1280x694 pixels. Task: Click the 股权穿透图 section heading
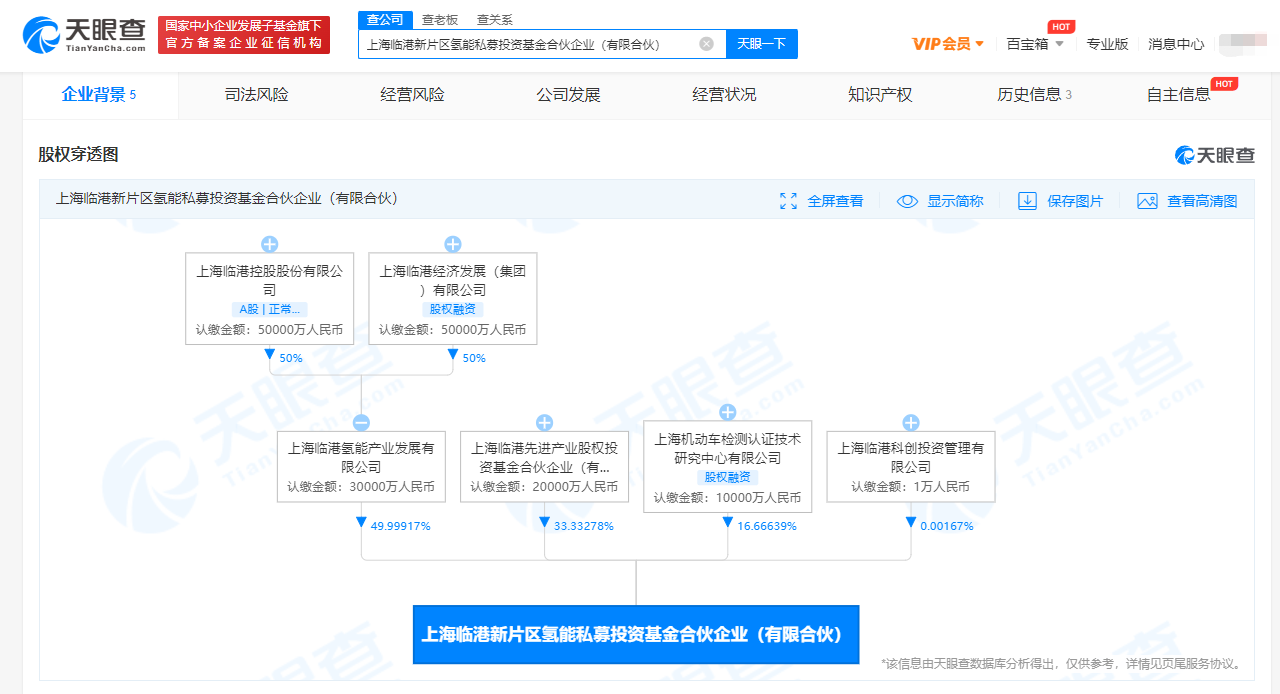tap(78, 155)
